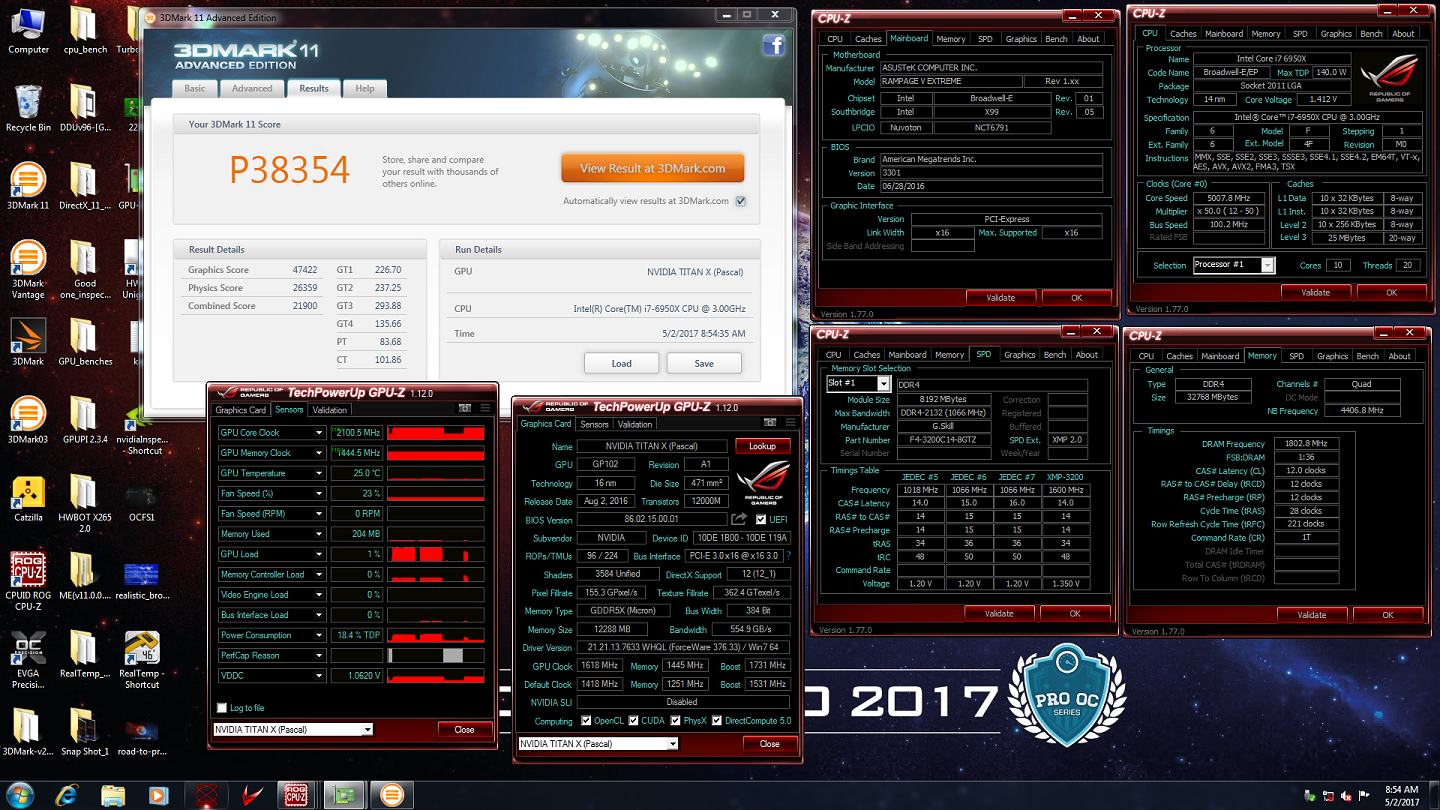Select the RealTemp Shortcut desktop icon
The height and width of the screenshot is (810, 1440).
tap(142, 660)
